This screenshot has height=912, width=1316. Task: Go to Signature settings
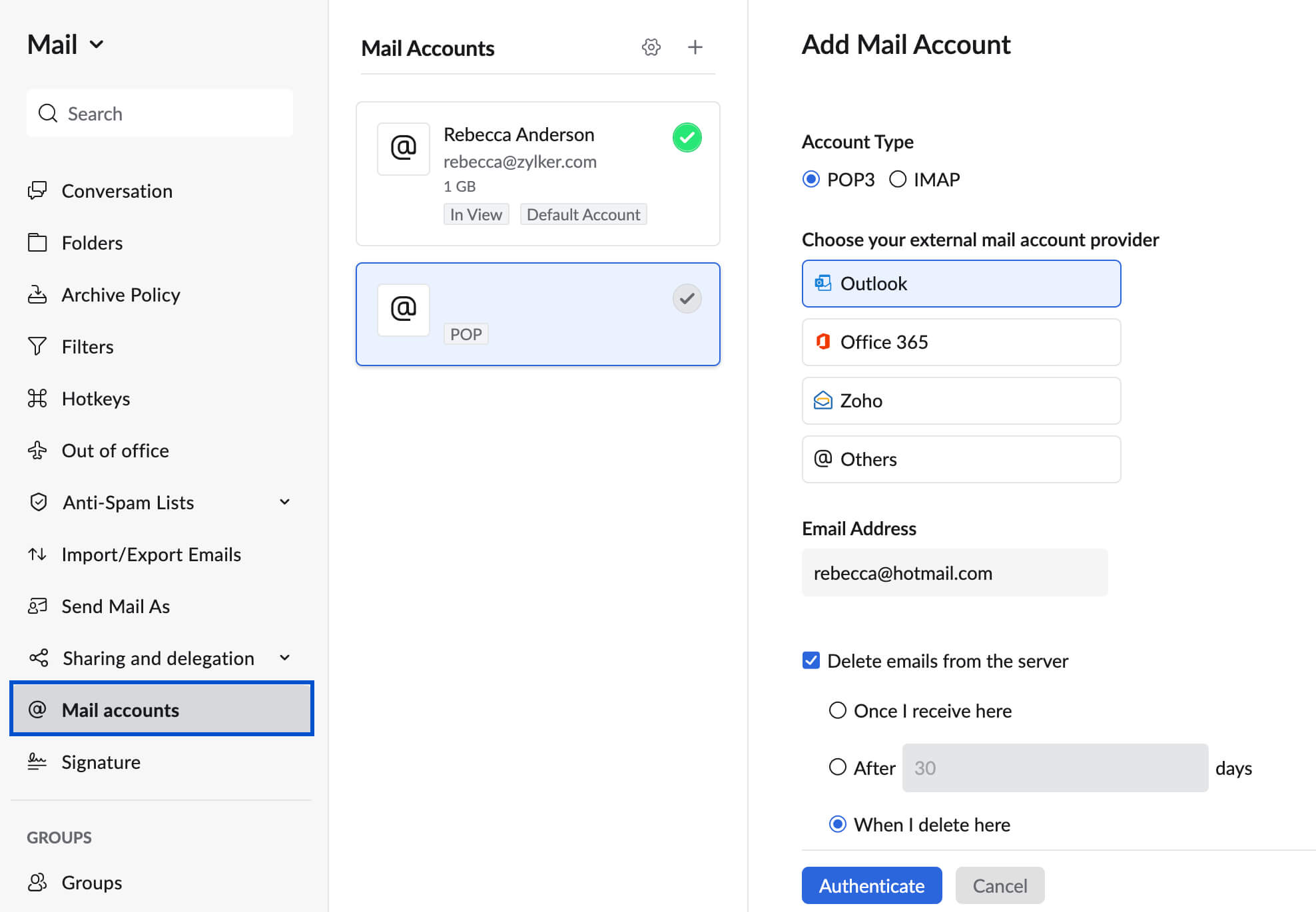click(101, 762)
